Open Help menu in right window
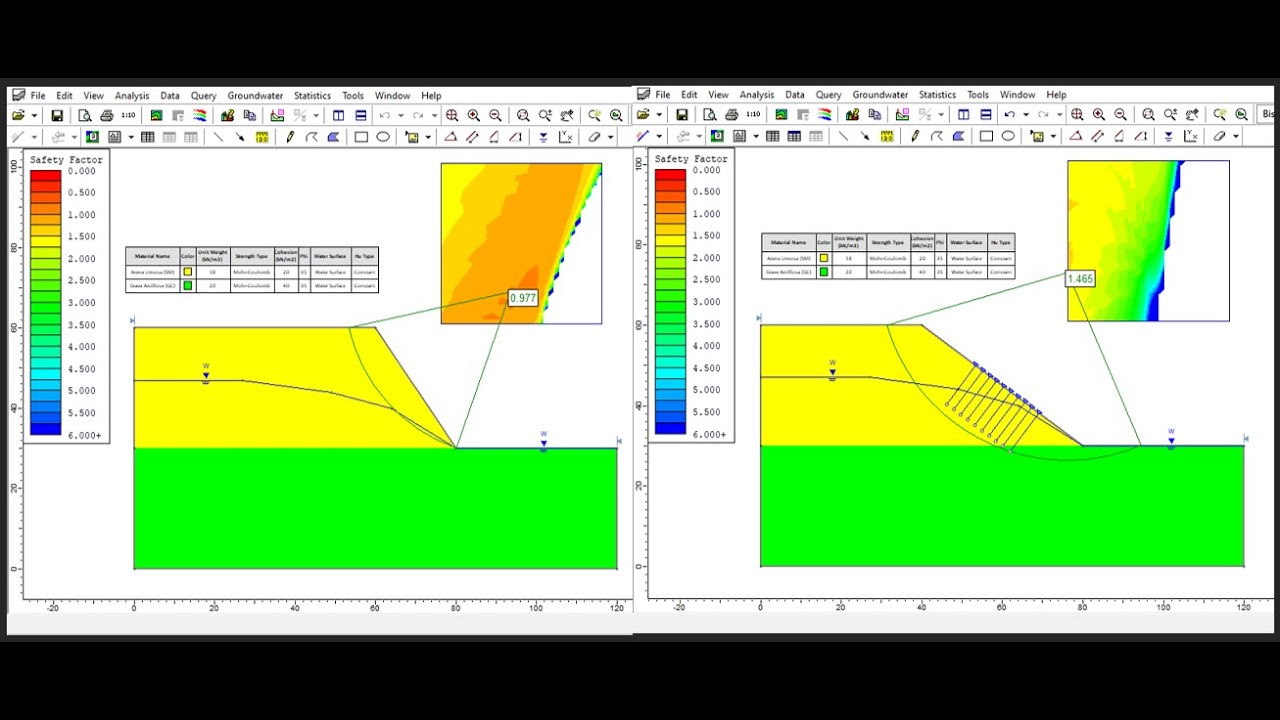 pyautogui.click(x=1056, y=95)
